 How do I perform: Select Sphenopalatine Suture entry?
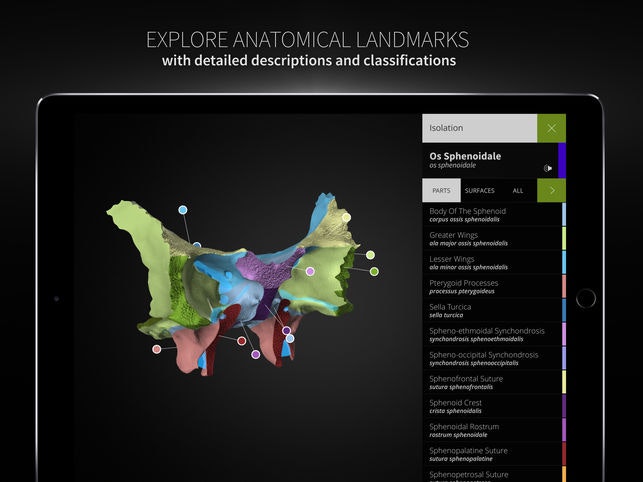coord(492,454)
